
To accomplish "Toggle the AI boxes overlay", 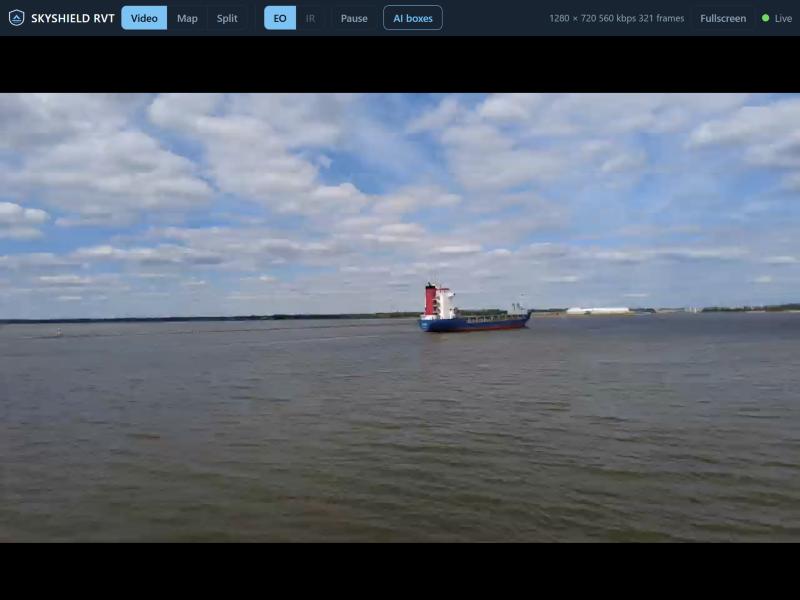I will (x=413, y=18).
